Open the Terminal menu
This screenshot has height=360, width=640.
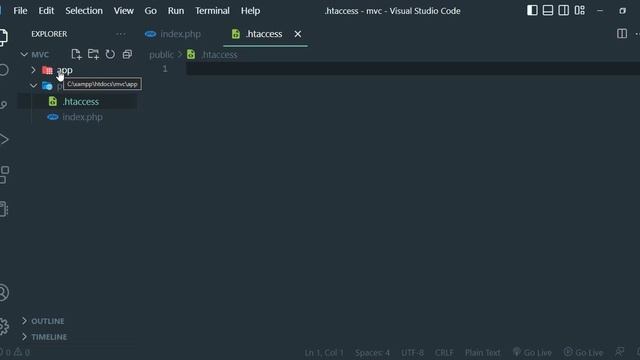[x=212, y=11]
